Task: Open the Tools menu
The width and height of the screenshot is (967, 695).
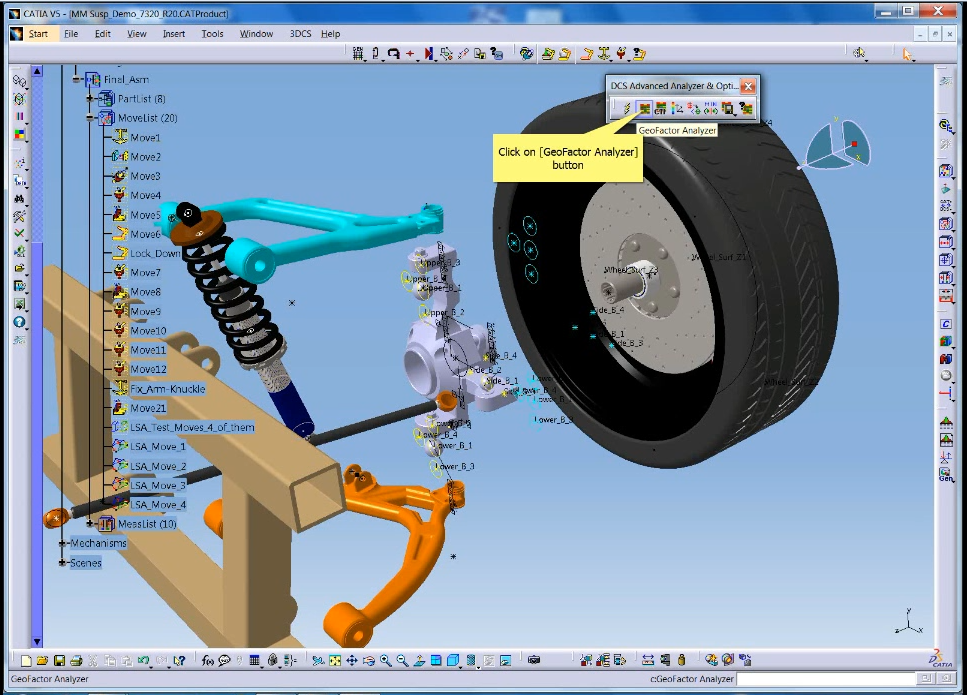Action: [x=211, y=33]
